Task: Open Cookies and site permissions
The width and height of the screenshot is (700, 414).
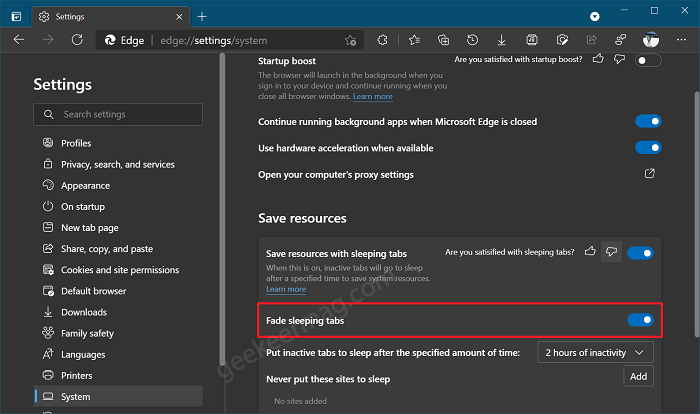Action: (118, 270)
